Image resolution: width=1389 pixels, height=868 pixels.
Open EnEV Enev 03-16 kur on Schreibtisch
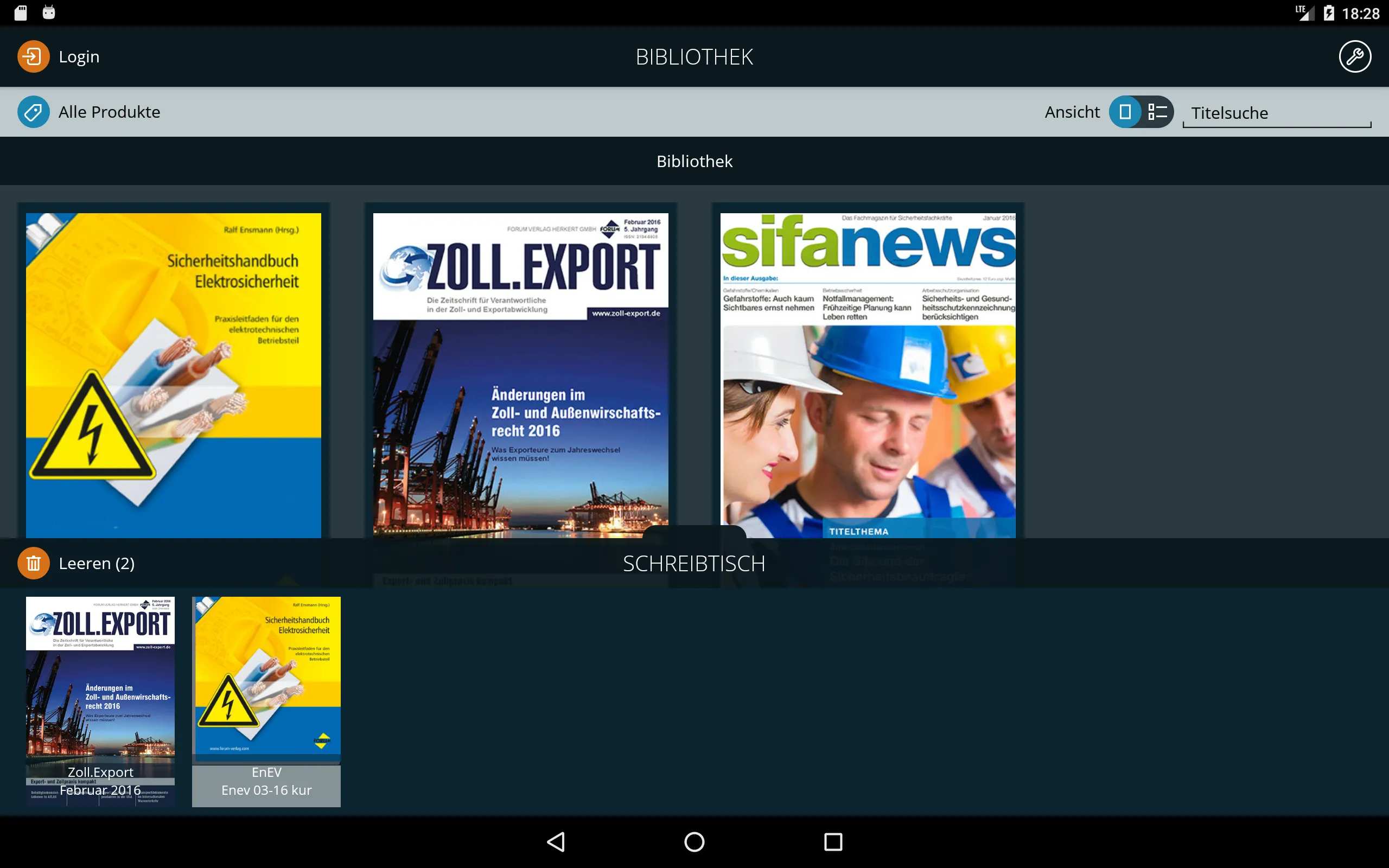[x=266, y=701]
